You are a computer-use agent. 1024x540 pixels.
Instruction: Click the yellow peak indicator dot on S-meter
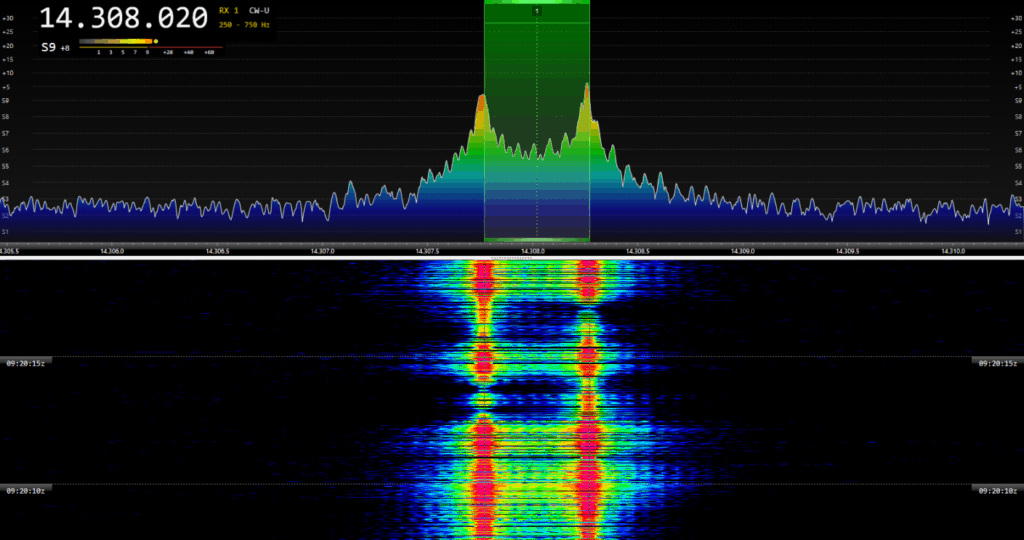[156, 42]
